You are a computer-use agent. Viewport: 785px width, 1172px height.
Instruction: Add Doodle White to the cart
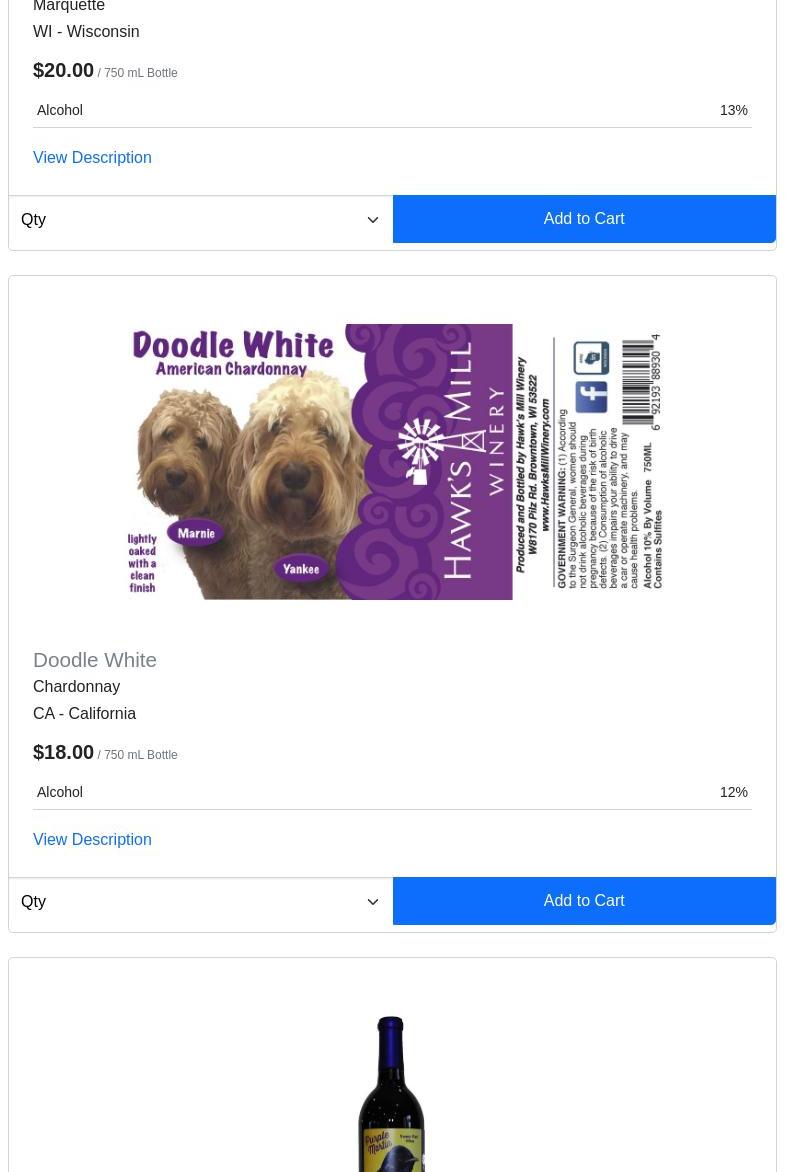(584, 901)
